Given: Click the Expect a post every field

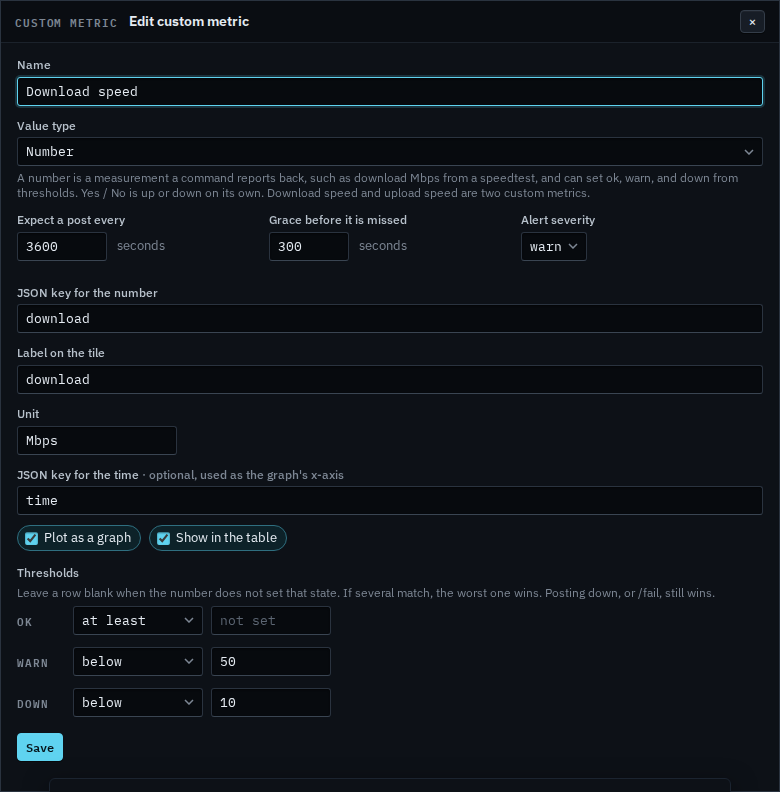Looking at the screenshot, I should [62, 246].
